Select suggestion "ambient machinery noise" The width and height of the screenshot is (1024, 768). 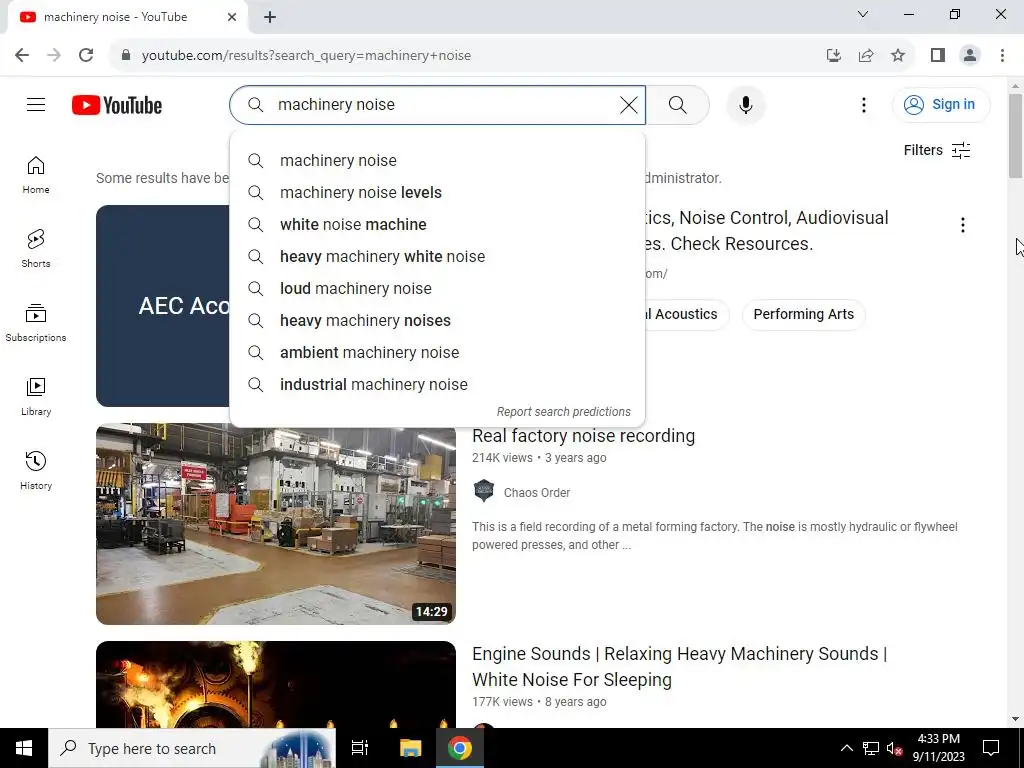(x=437, y=353)
